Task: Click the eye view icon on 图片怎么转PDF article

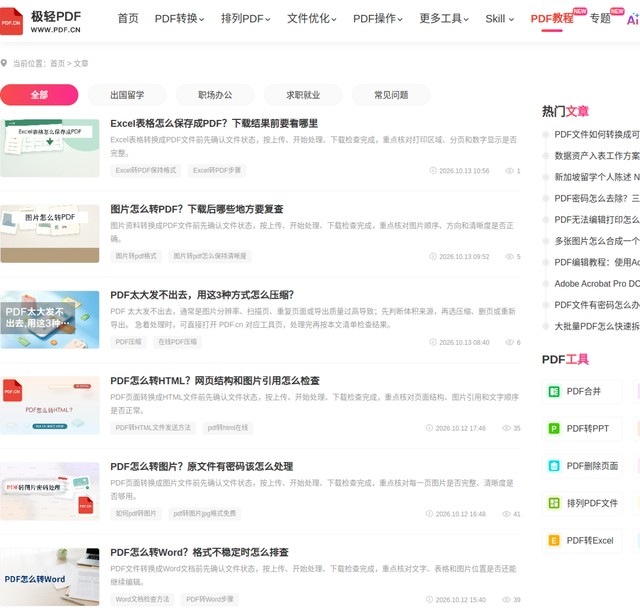Action: 509,256
